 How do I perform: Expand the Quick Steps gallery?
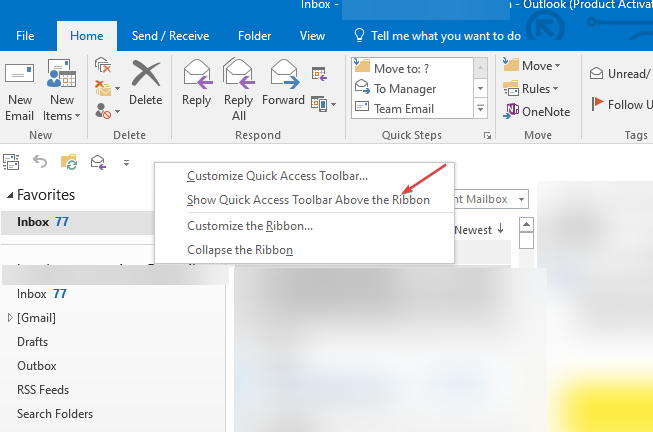[x=480, y=109]
